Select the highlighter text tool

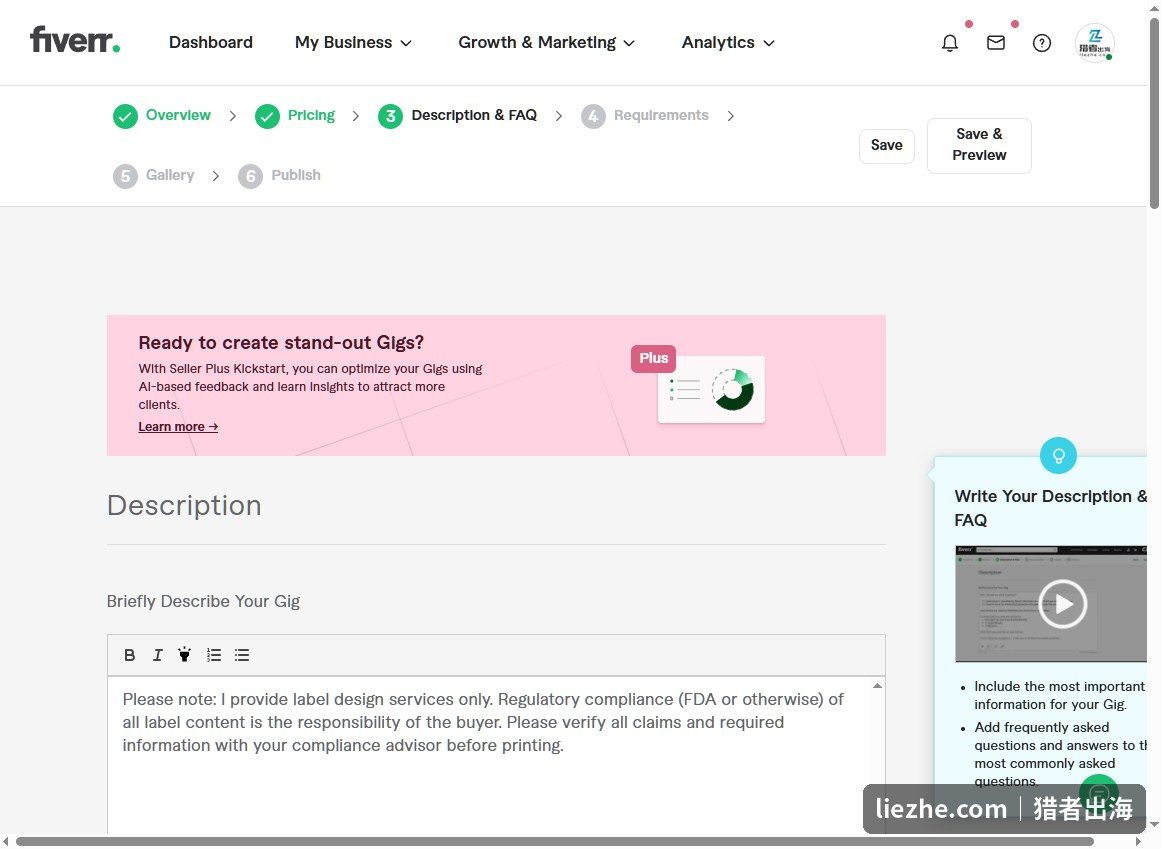click(x=185, y=654)
